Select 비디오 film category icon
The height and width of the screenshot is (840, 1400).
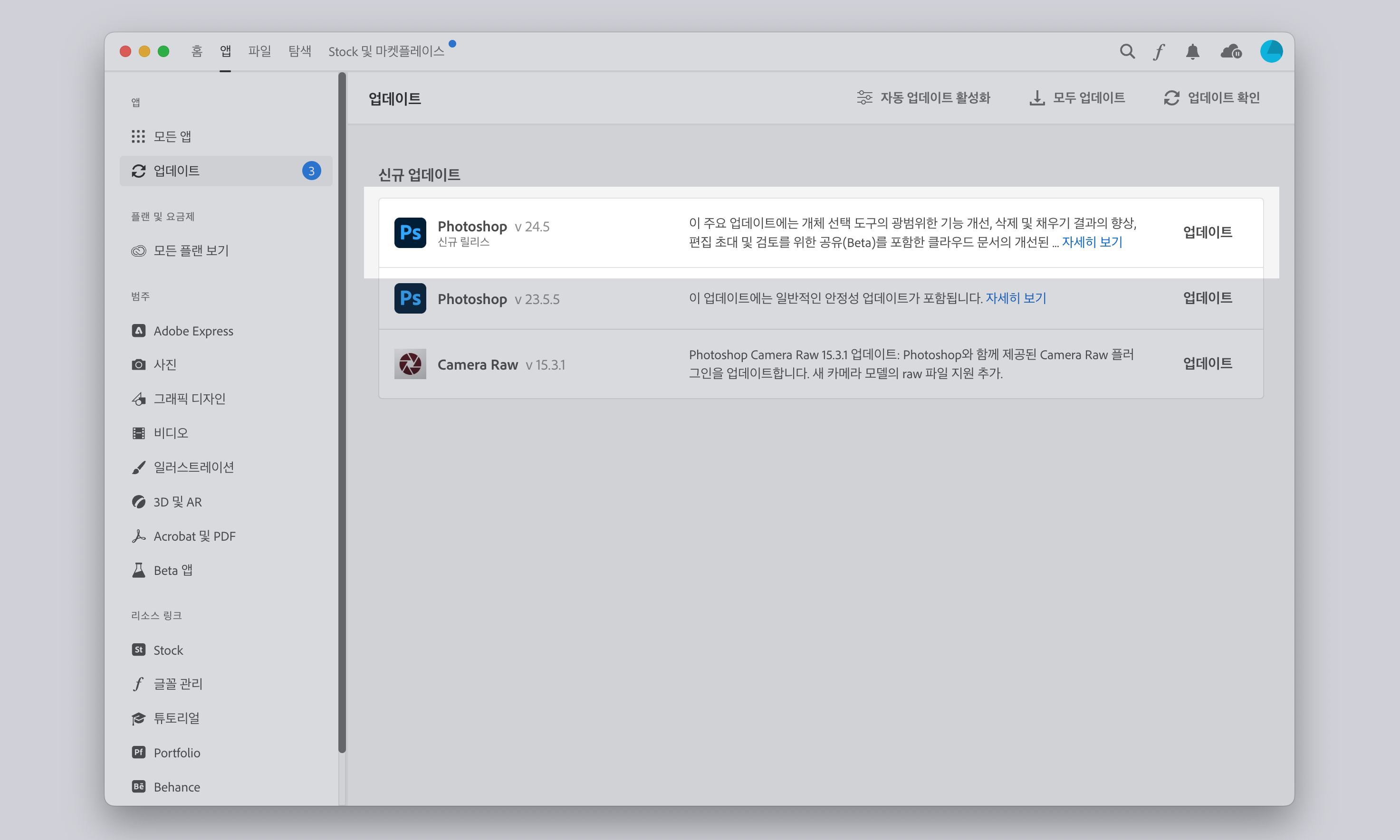tap(138, 433)
